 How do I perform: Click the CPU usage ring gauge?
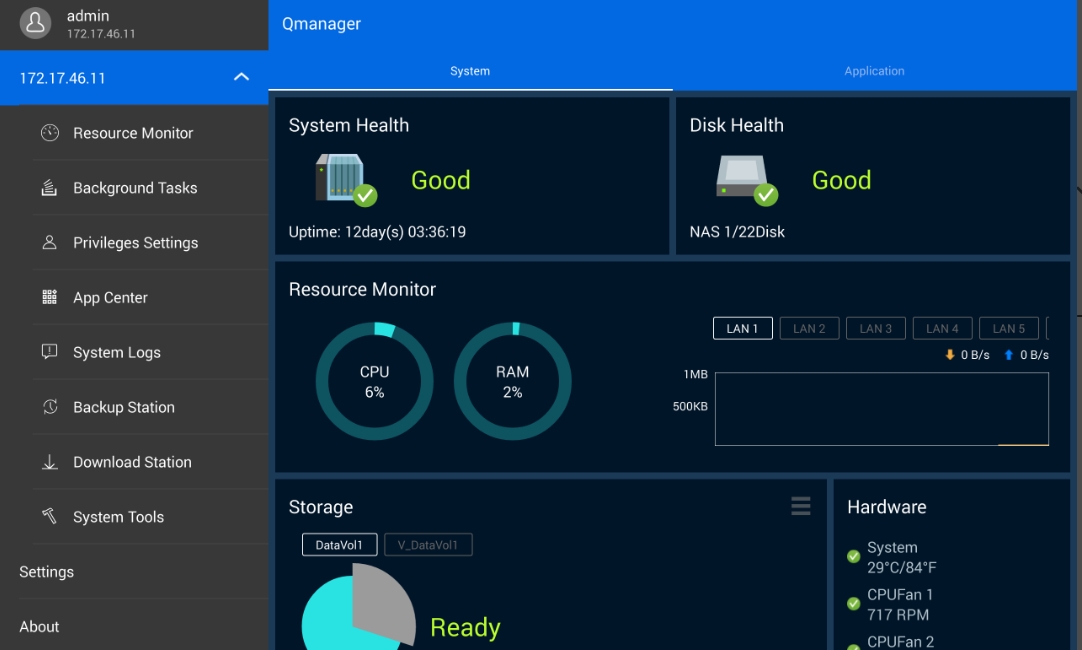point(374,381)
